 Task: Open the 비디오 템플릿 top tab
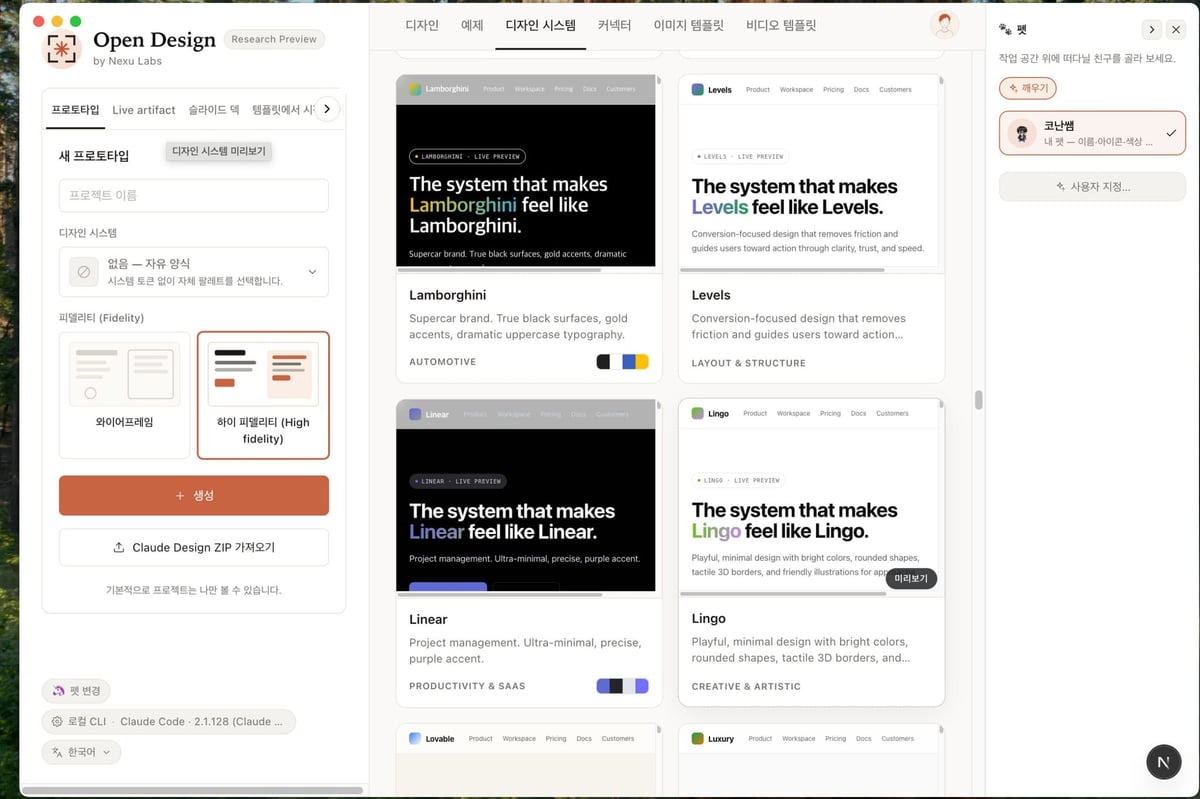[x=781, y=25]
